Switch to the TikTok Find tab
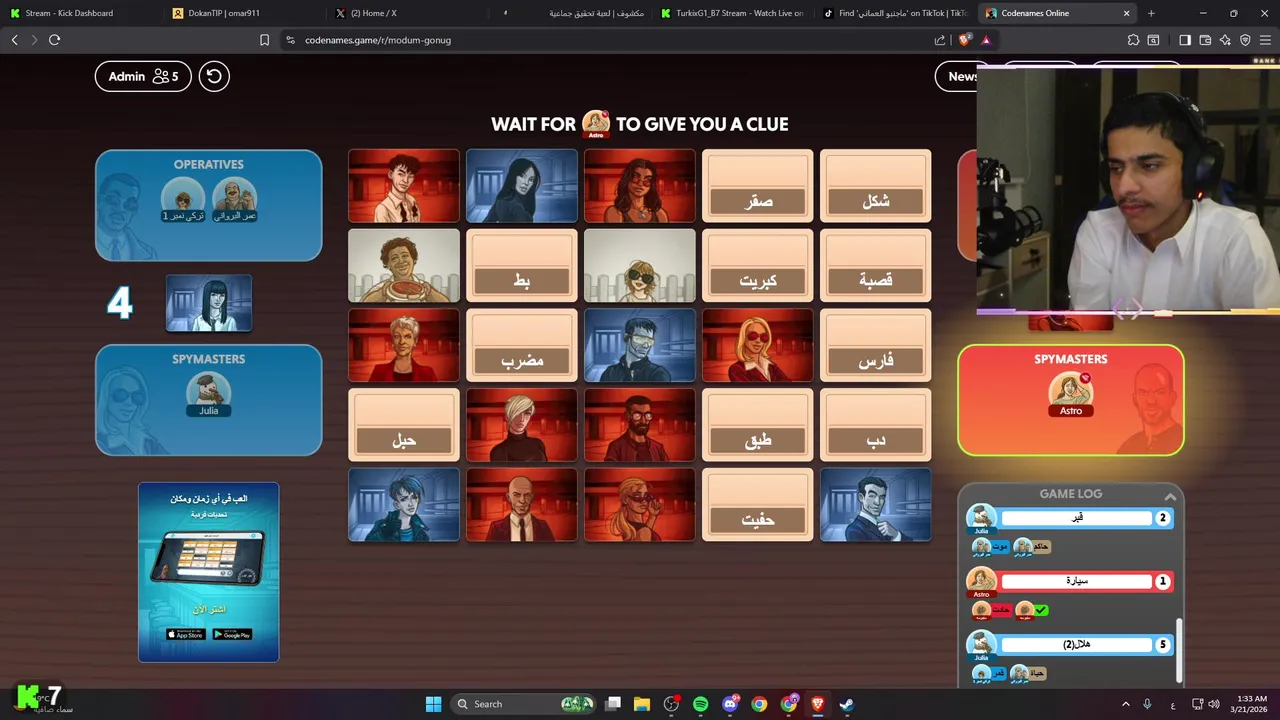This screenshot has height=720, width=1280. point(895,13)
